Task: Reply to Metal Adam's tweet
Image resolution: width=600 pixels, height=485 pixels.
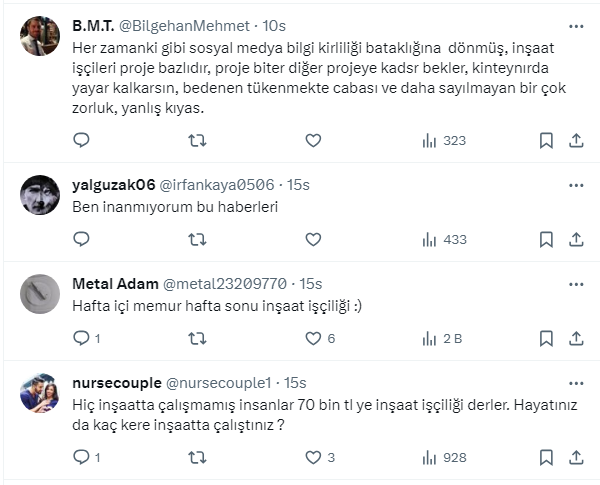Action: coord(82,338)
